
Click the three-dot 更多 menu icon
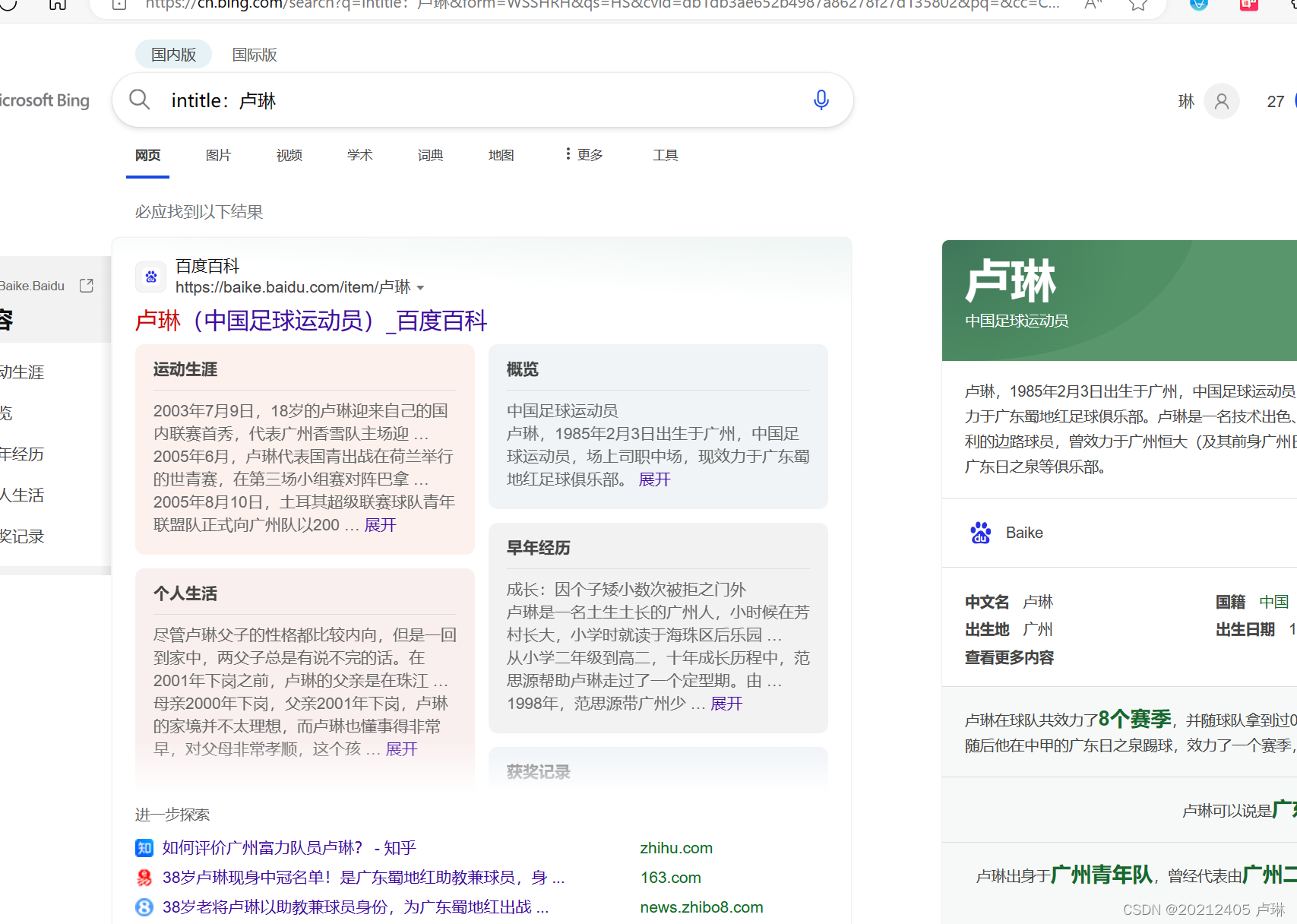pyautogui.click(x=568, y=154)
